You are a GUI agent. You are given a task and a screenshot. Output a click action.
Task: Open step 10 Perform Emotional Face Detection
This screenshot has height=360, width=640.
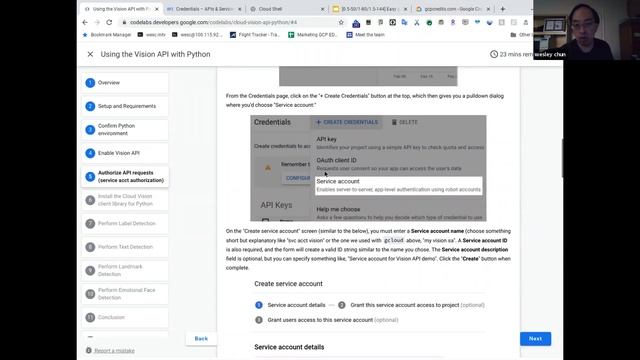[x=125, y=294]
